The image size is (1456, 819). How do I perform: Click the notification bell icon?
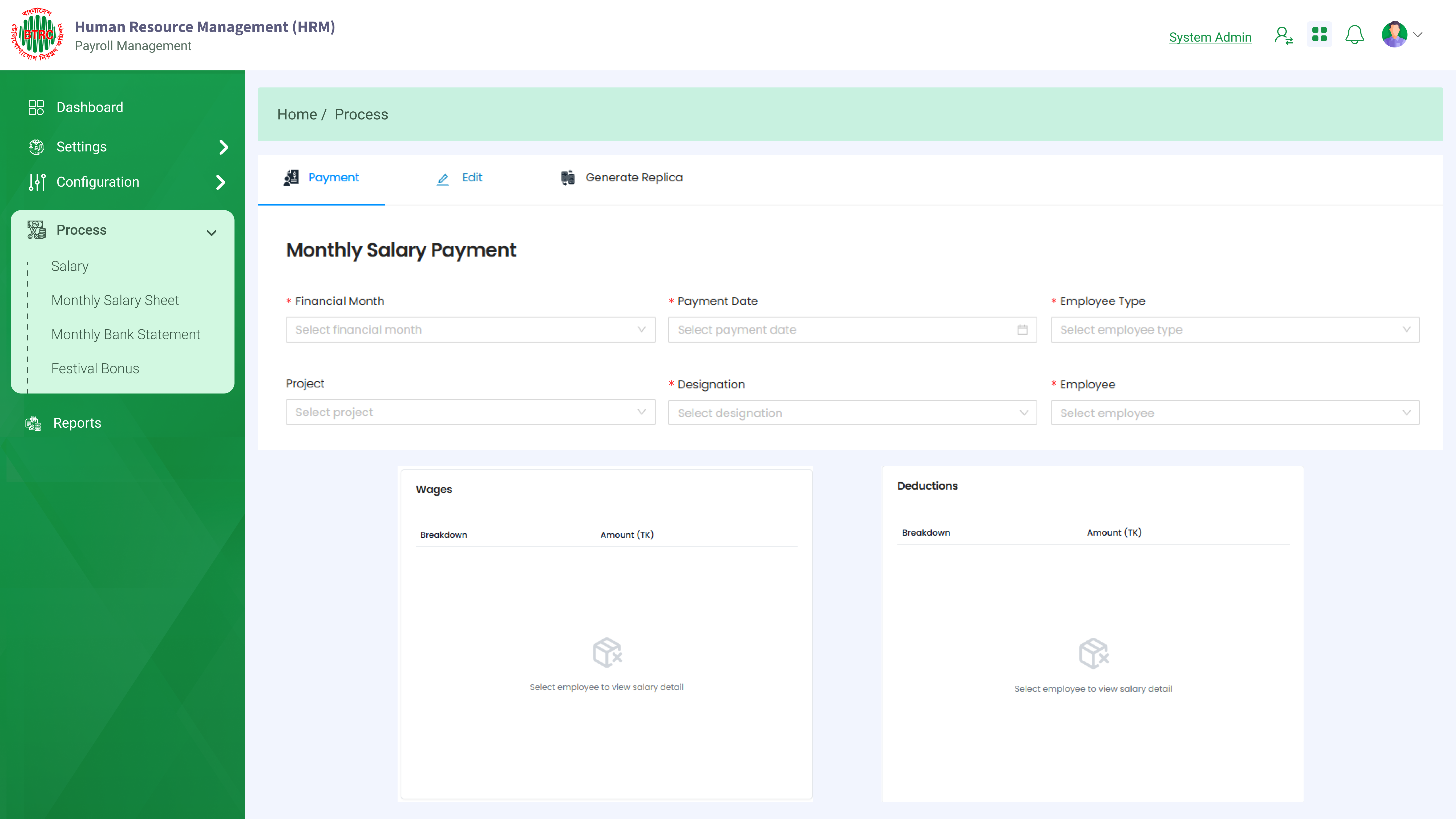pyautogui.click(x=1354, y=35)
